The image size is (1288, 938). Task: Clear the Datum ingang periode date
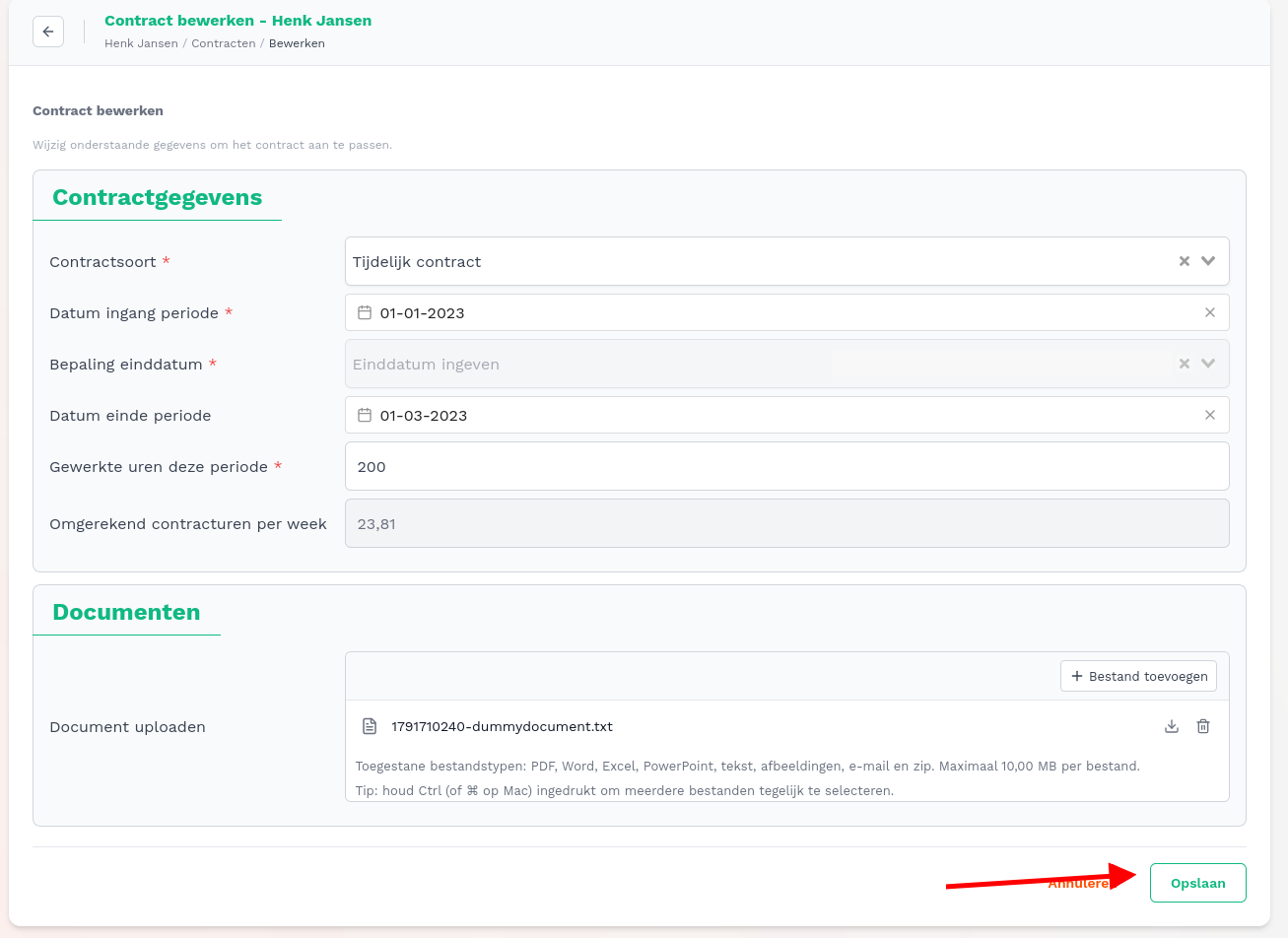[1210, 312]
